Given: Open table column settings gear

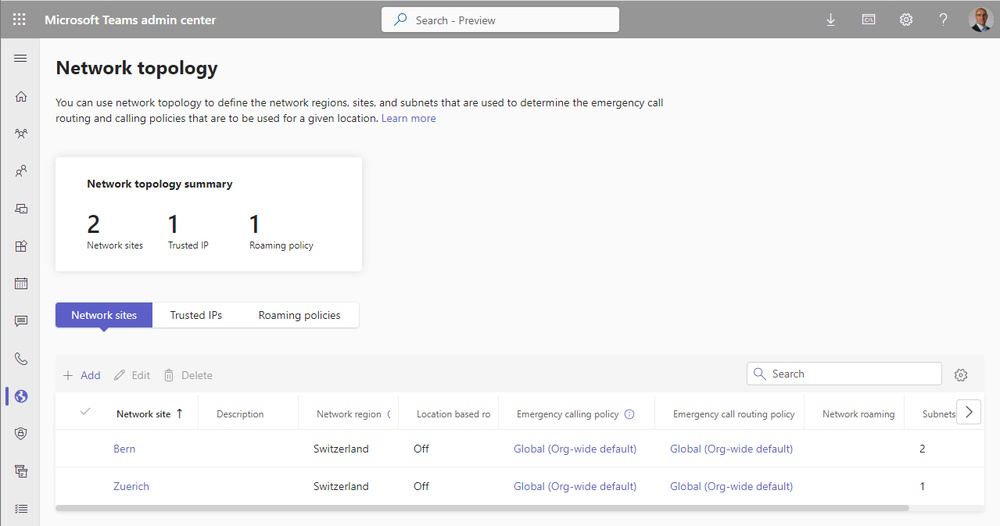Looking at the screenshot, I should 961,375.
